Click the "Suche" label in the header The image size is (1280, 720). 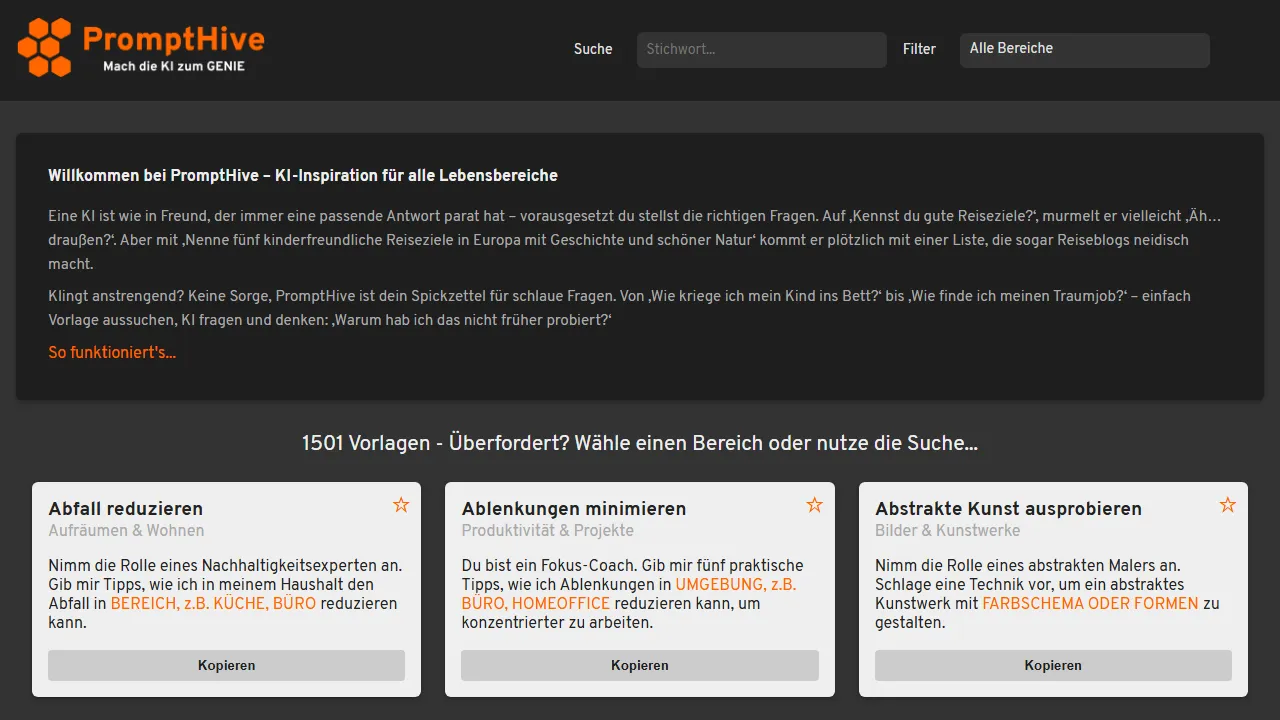(593, 49)
